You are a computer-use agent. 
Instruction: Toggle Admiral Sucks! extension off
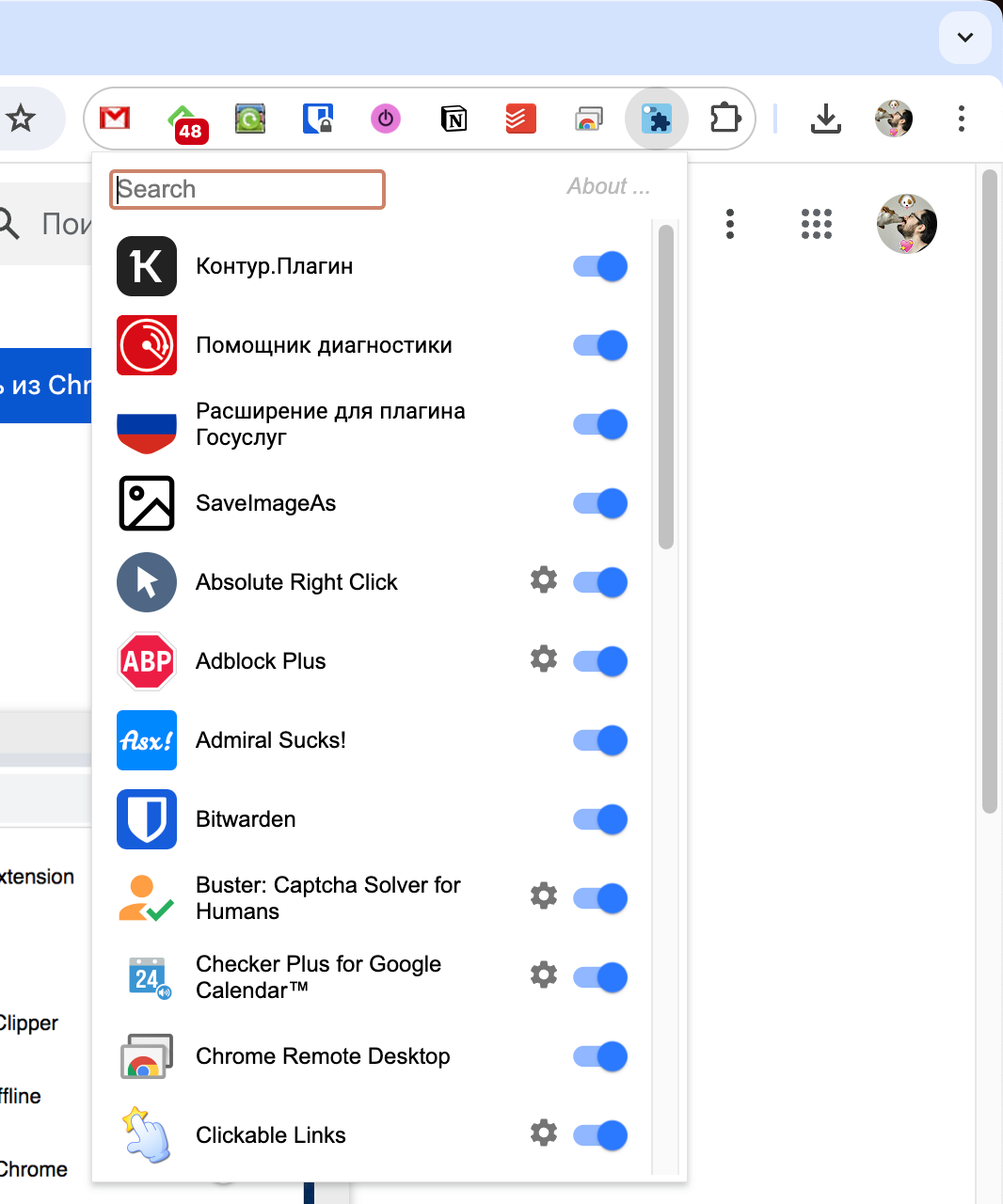pyautogui.click(x=600, y=740)
